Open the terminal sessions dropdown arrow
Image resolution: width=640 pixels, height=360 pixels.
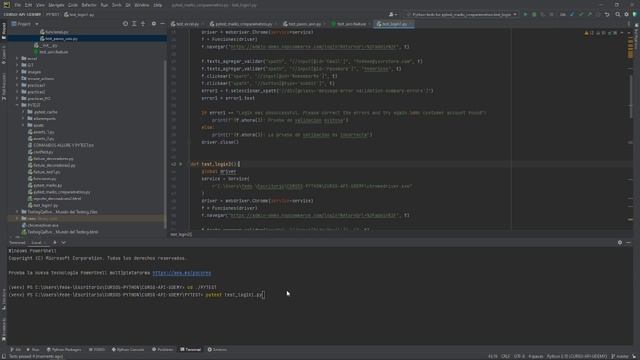click(x=64, y=242)
